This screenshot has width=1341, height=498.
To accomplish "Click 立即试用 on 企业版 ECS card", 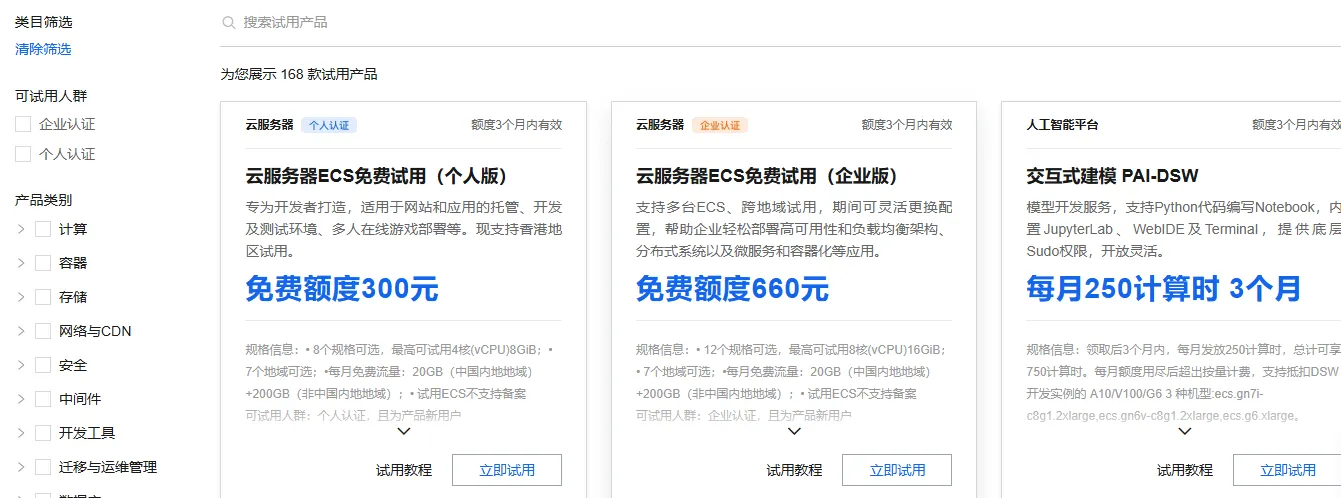I will [x=897, y=470].
